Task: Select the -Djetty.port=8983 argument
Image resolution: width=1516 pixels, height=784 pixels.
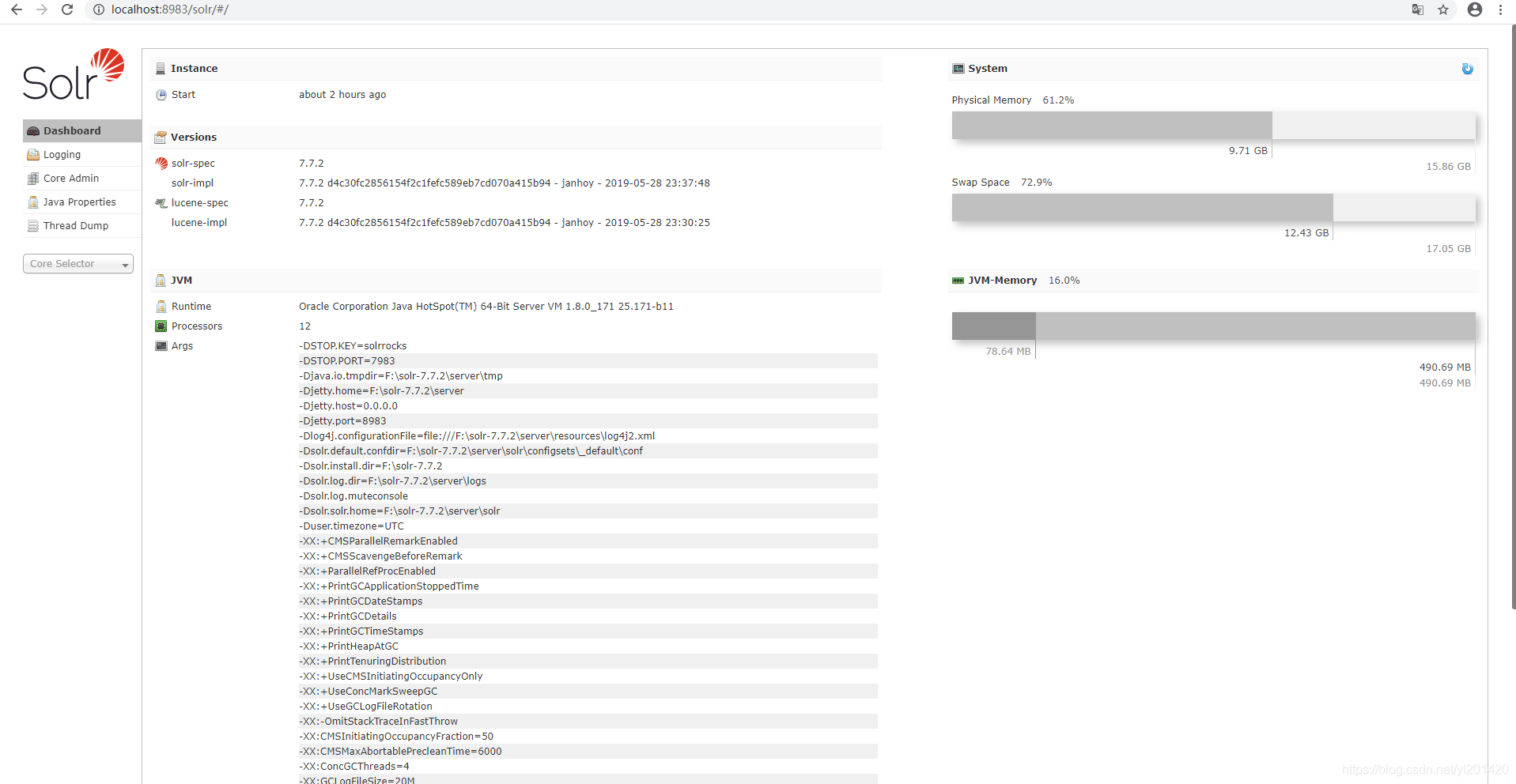Action: [342, 421]
